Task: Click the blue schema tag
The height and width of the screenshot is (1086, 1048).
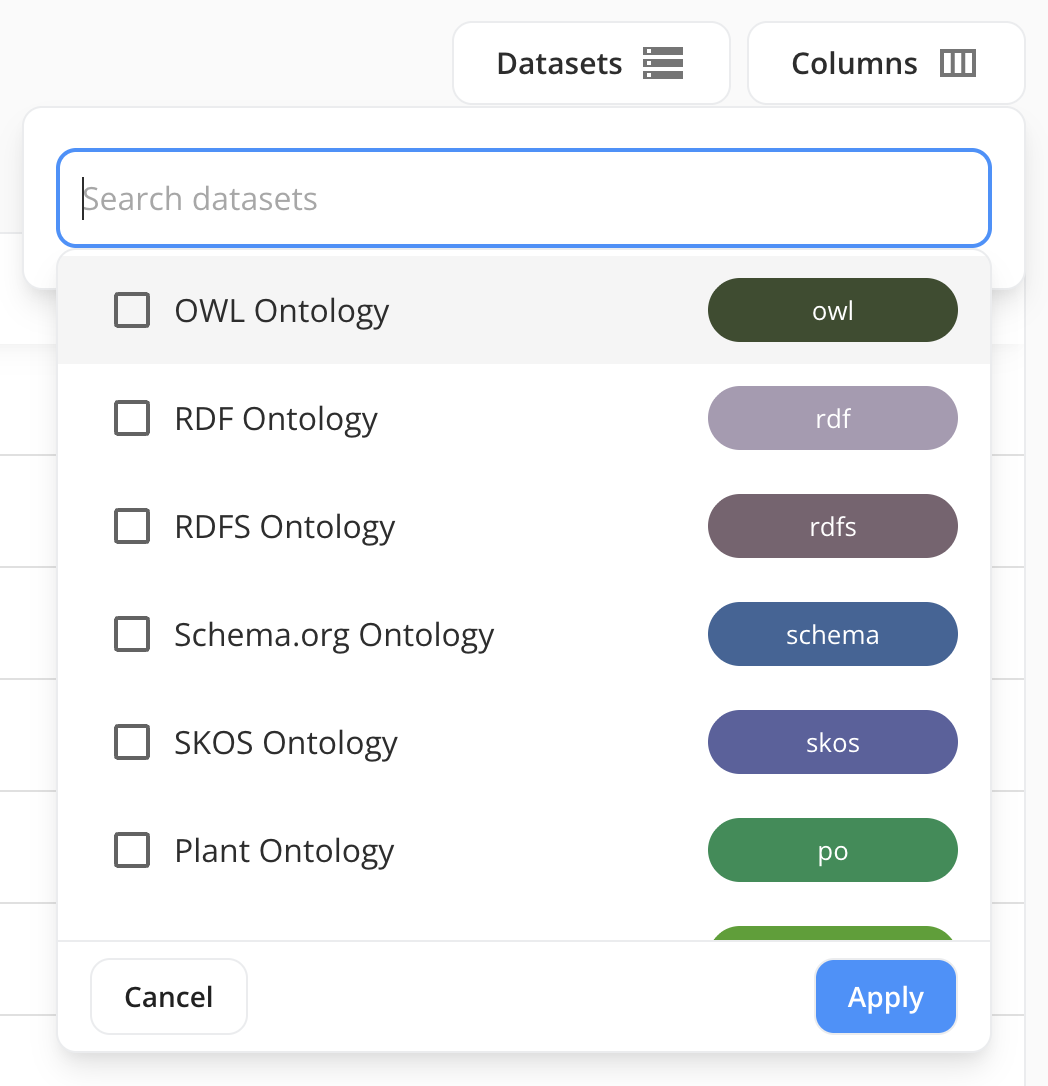Action: pyautogui.click(x=832, y=634)
